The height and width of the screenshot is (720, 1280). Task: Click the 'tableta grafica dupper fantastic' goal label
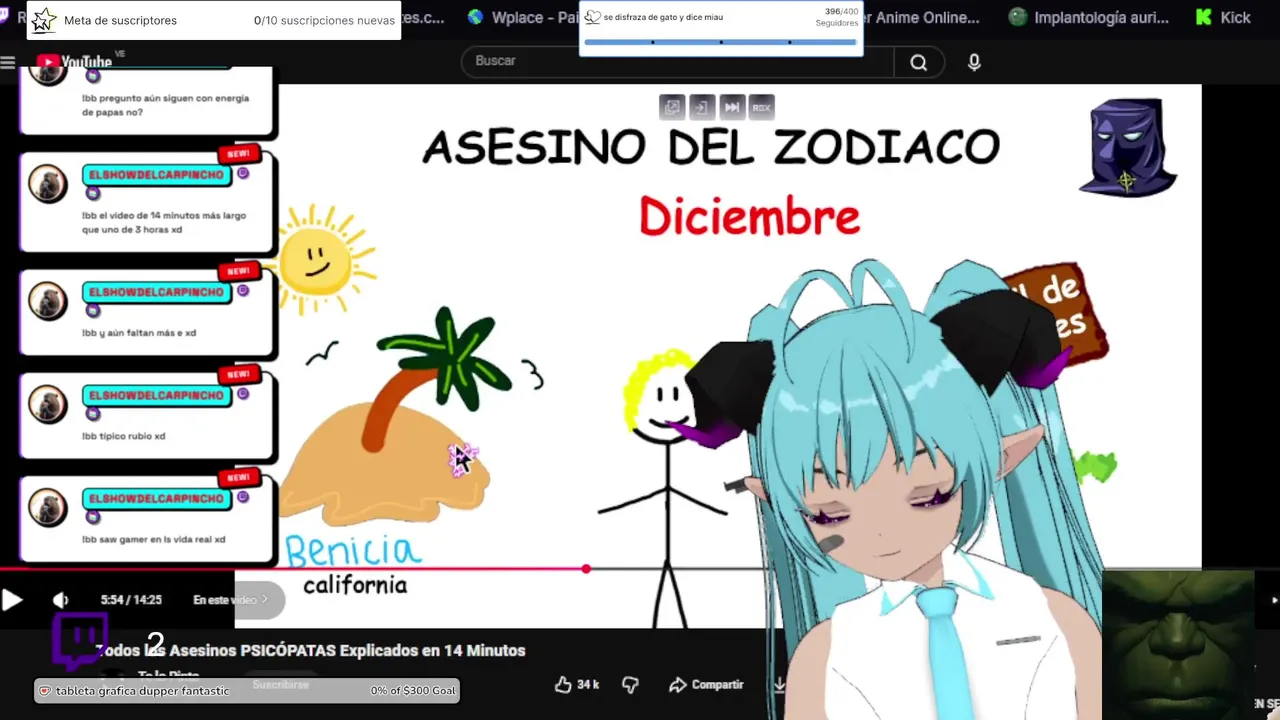tap(142, 691)
